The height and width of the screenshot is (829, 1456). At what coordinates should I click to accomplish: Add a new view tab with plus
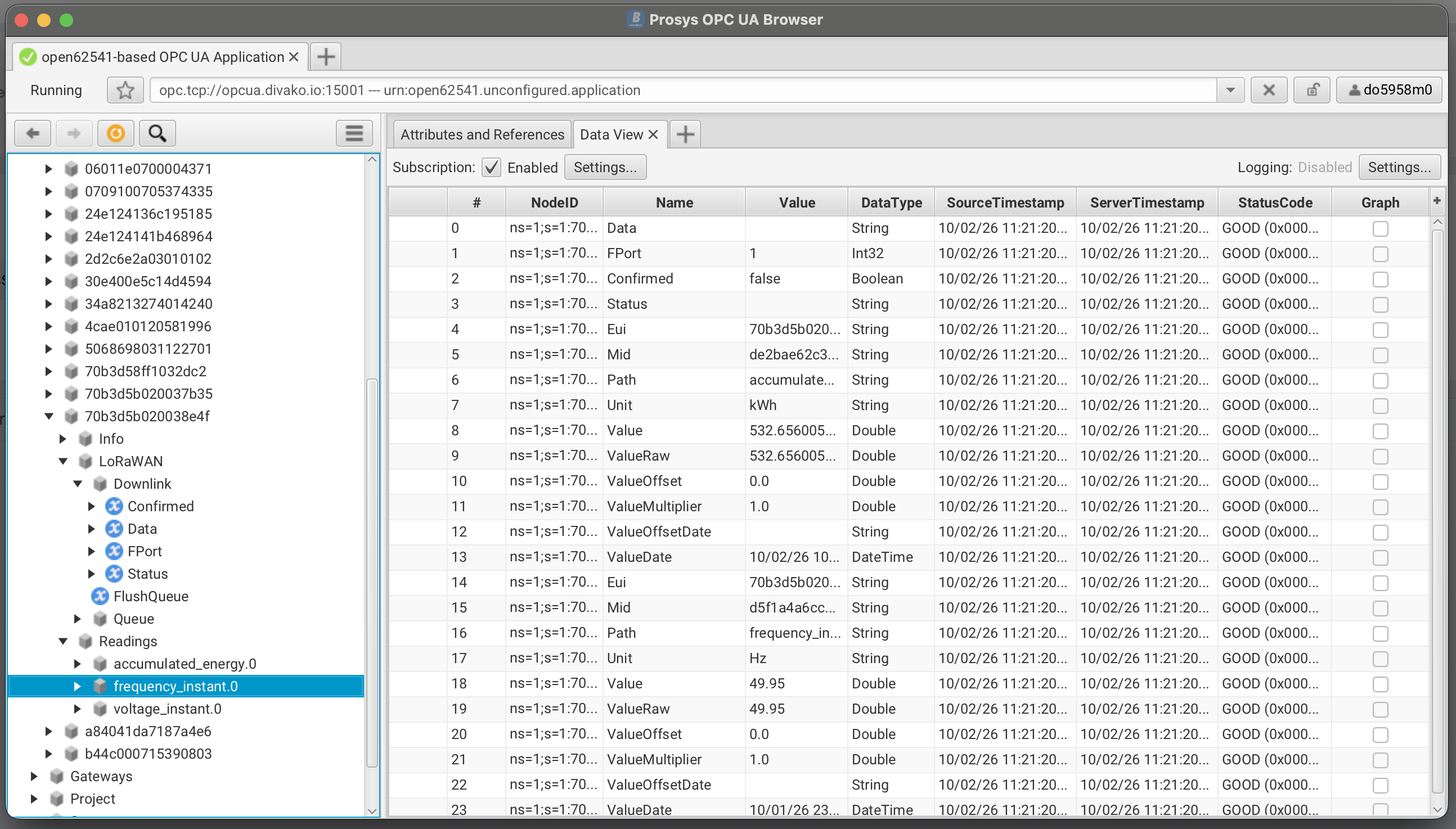(x=685, y=134)
